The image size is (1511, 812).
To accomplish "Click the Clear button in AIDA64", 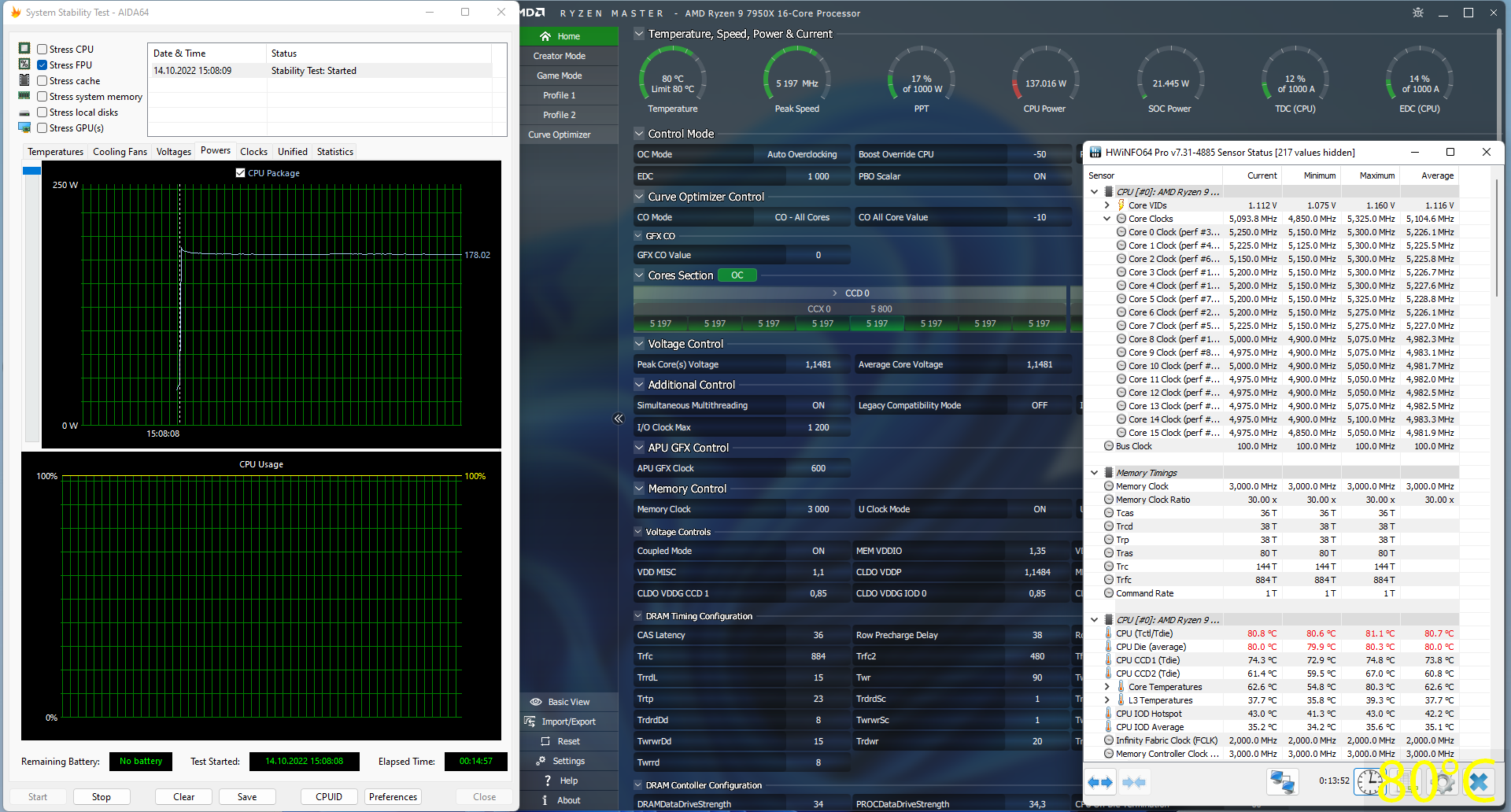I will point(184,797).
